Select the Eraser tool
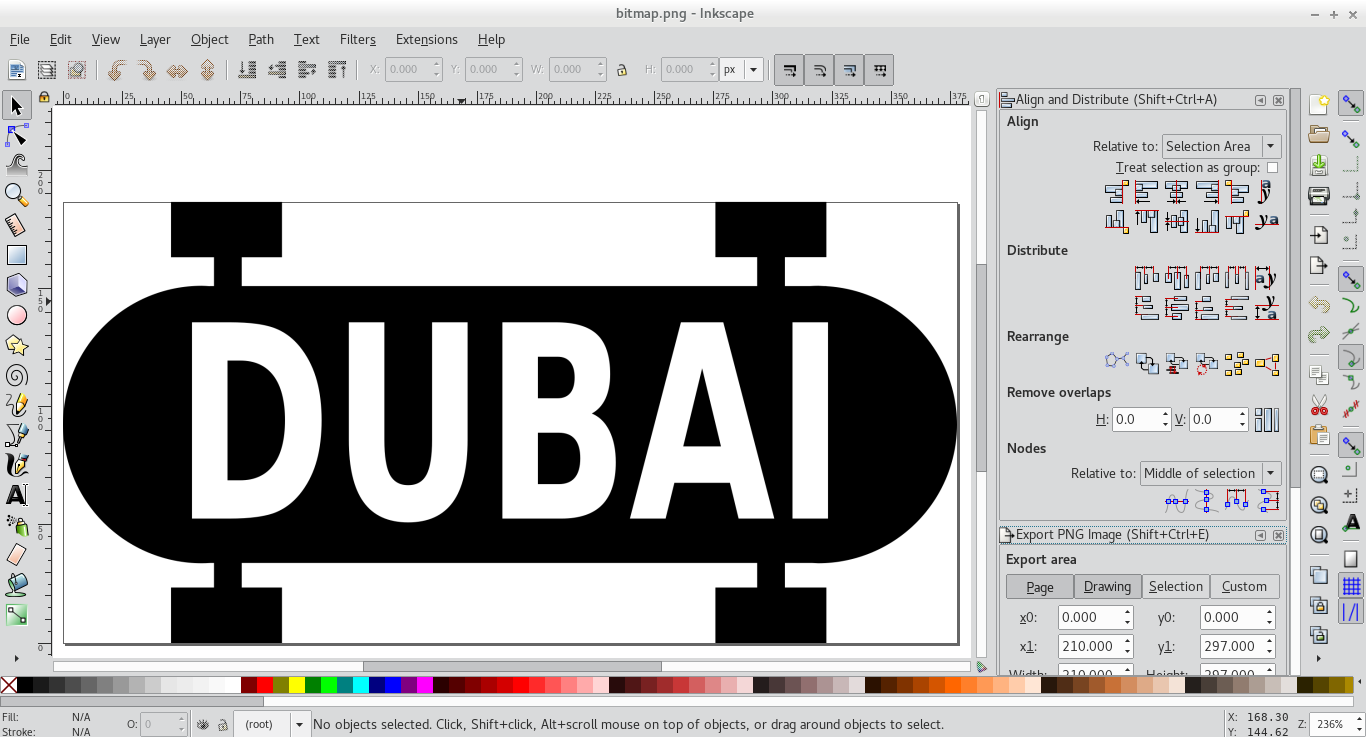 click(x=16, y=555)
